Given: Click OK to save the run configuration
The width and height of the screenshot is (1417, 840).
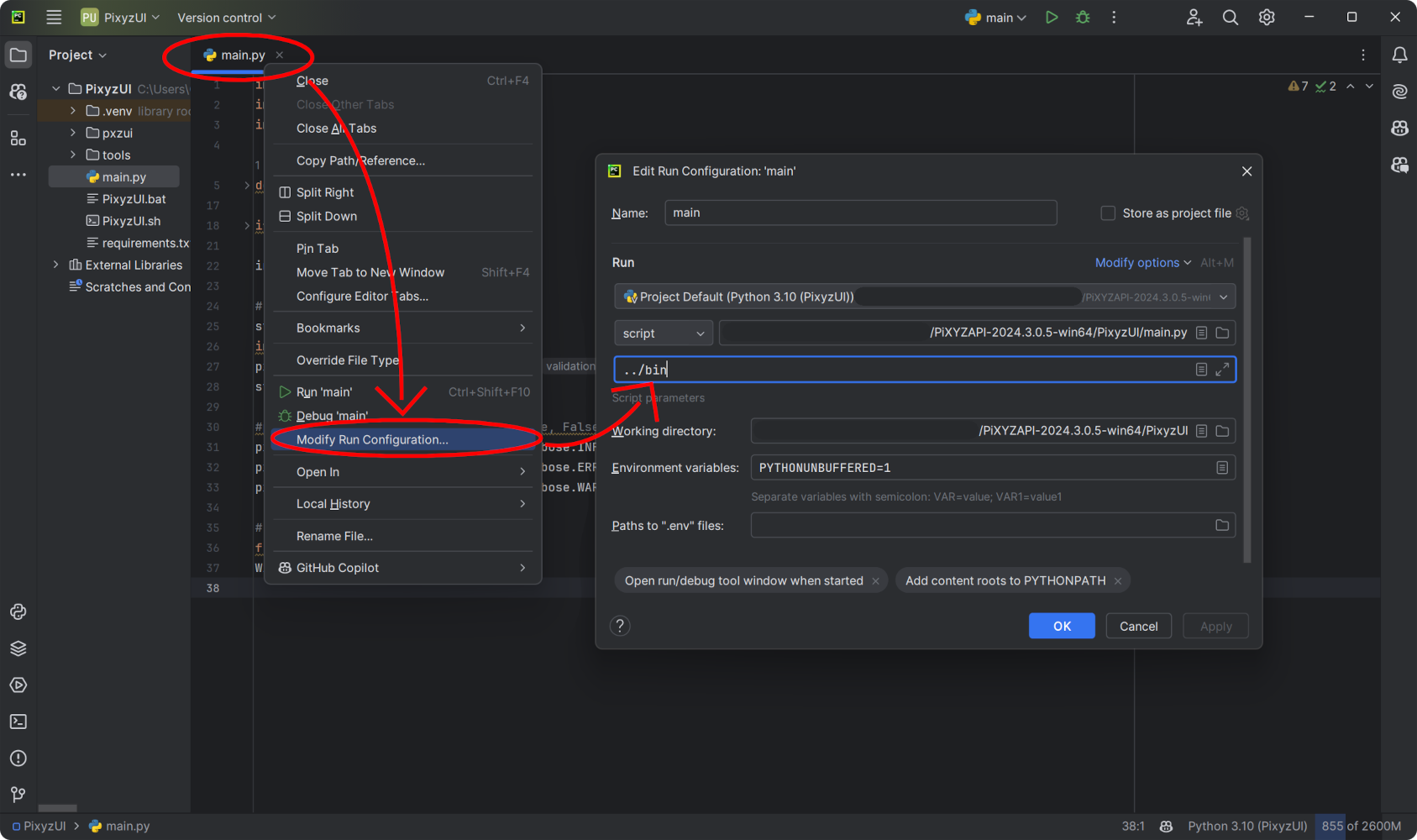Looking at the screenshot, I should point(1061,626).
